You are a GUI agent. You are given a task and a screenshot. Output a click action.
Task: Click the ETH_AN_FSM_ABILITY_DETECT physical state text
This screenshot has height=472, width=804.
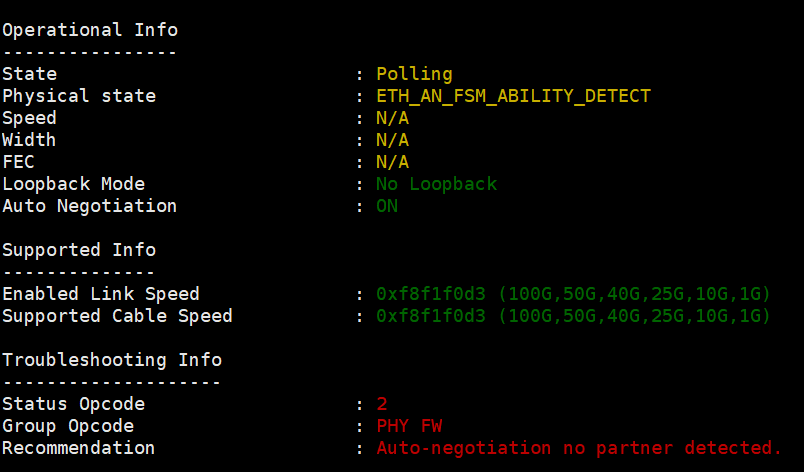[x=513, y=96]
